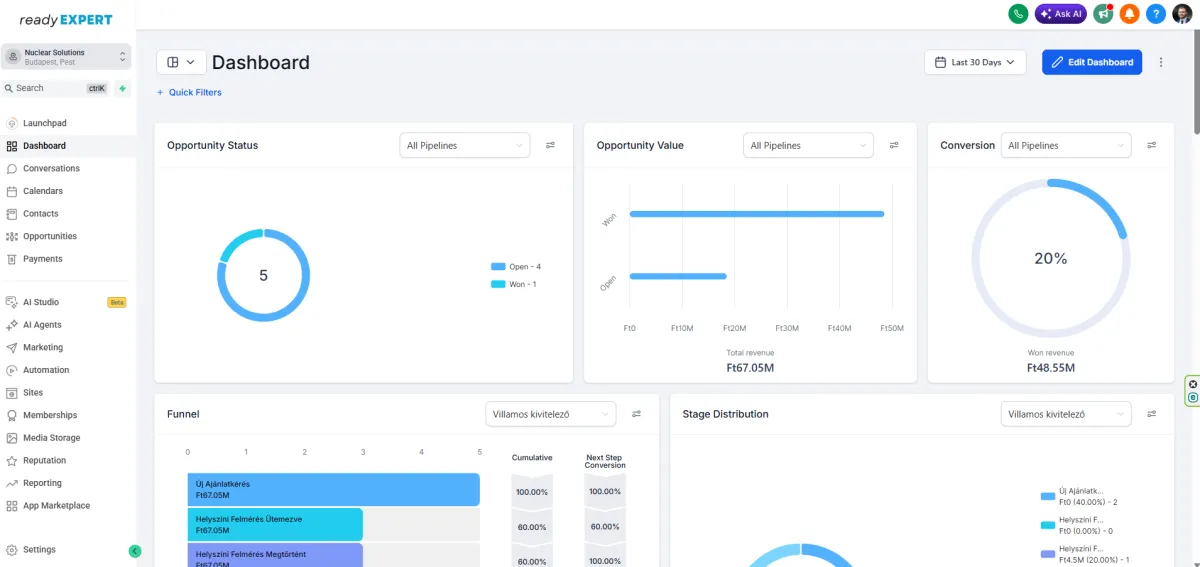Viewport: 1200px width, 567px height.
Task: Open Funnel widget filter settings icon
Action: pos(636,414)
